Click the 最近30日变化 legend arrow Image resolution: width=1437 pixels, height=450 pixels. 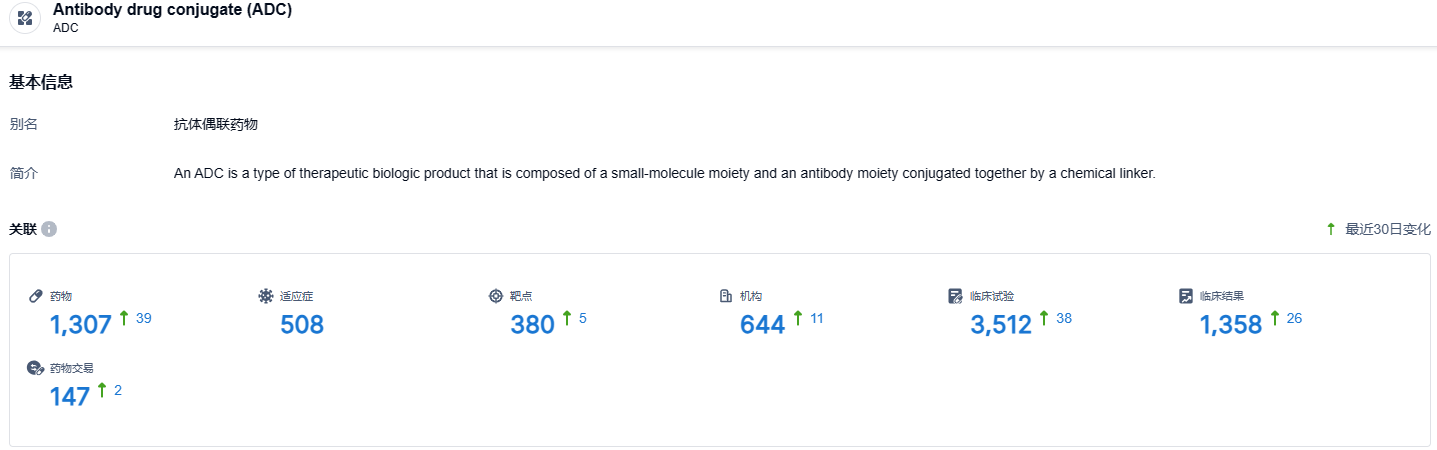(x=1331, y=229)
